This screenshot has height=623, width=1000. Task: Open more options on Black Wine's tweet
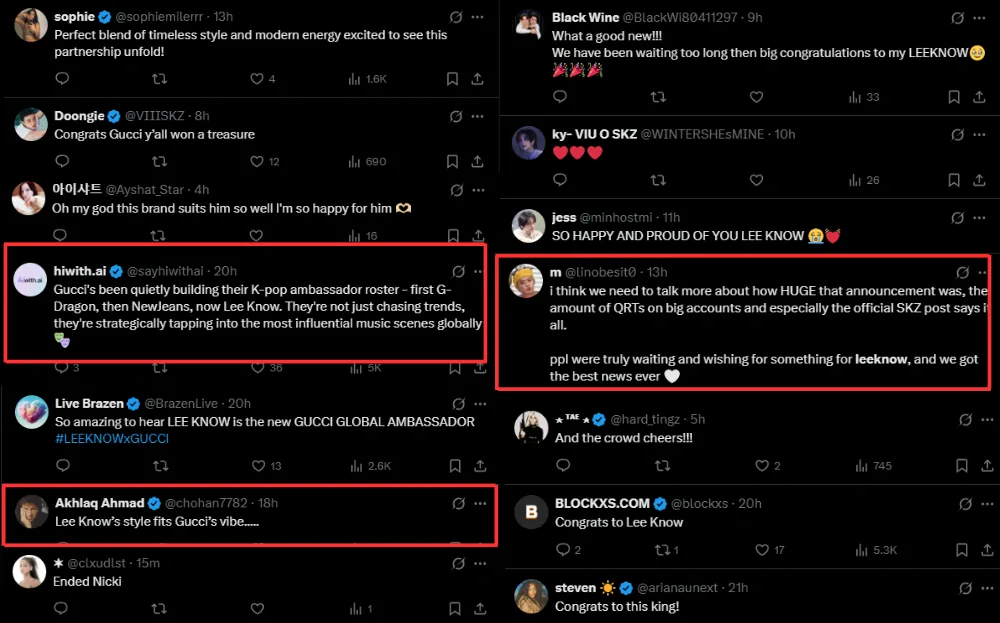[983, 17]
